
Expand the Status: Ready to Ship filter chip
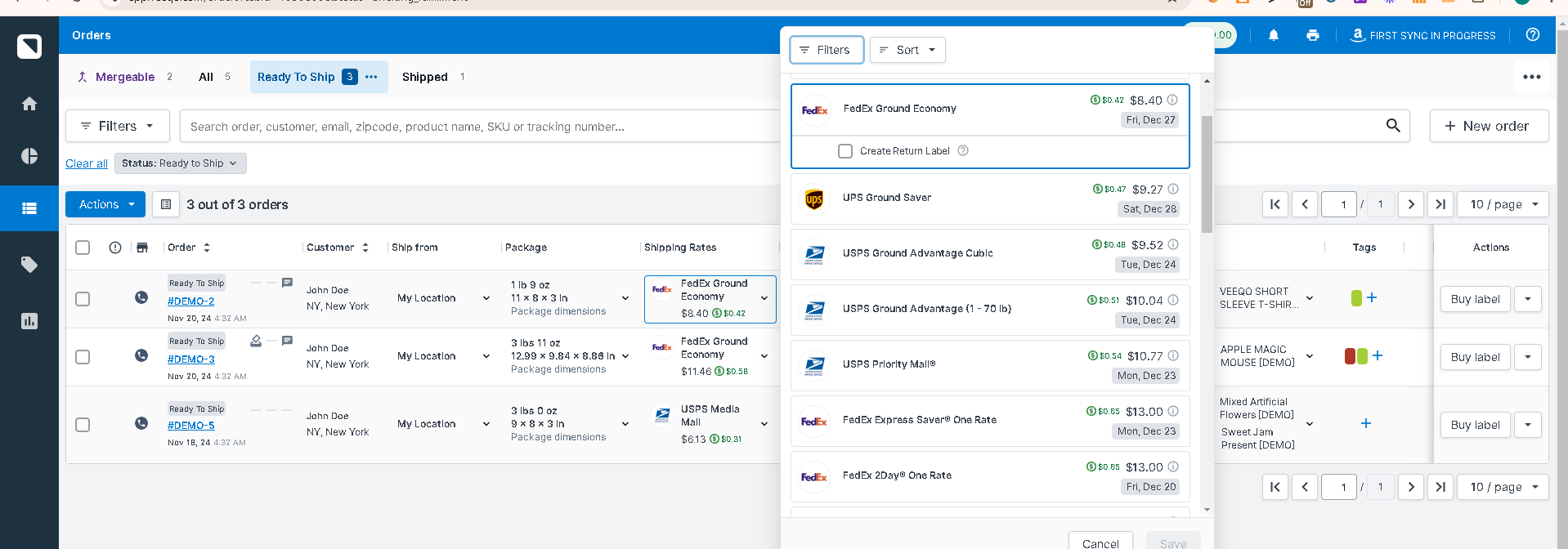180,163
